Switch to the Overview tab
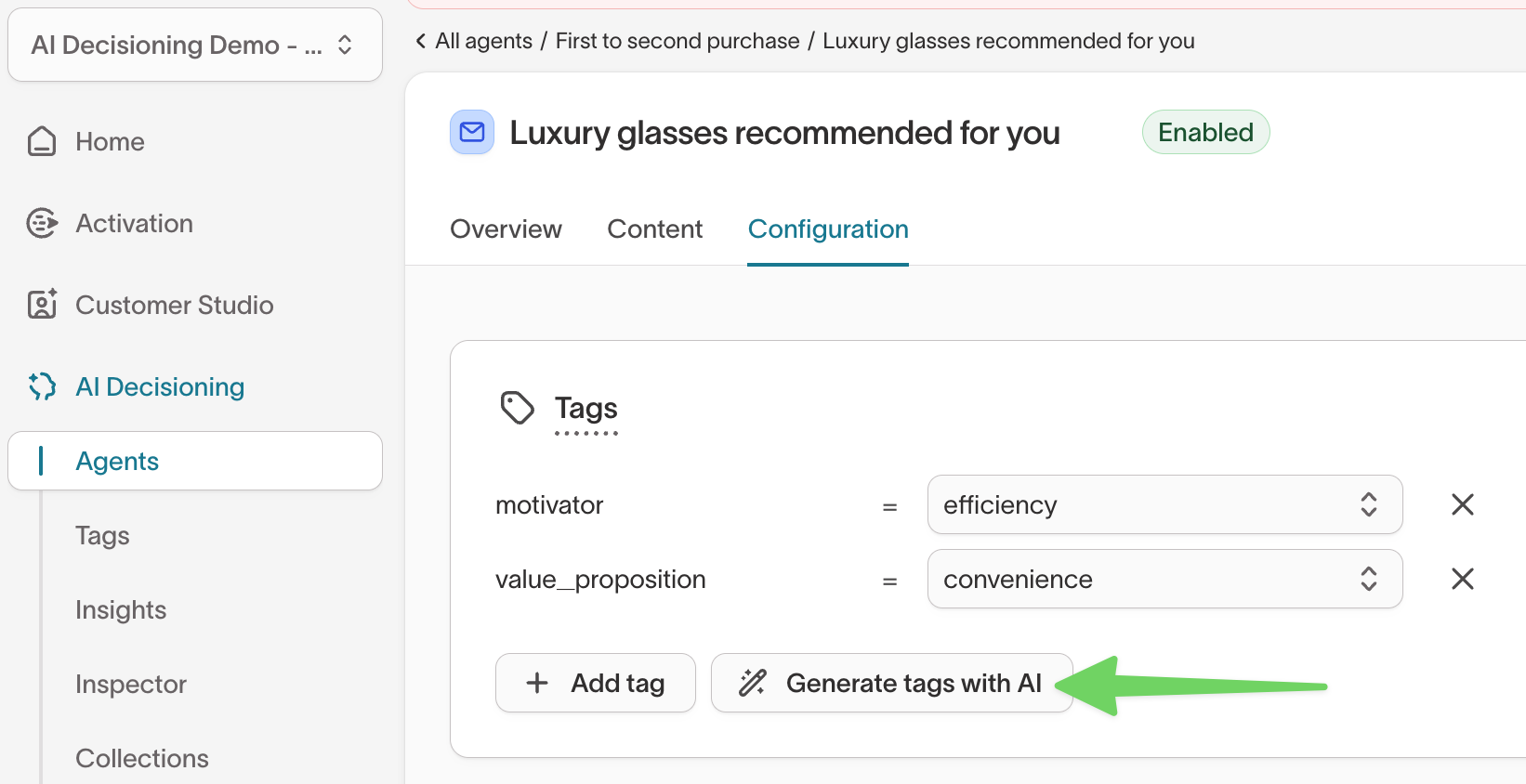Image resolution: width=1526 pixels, height=784 pixels. tap(506, 229)
